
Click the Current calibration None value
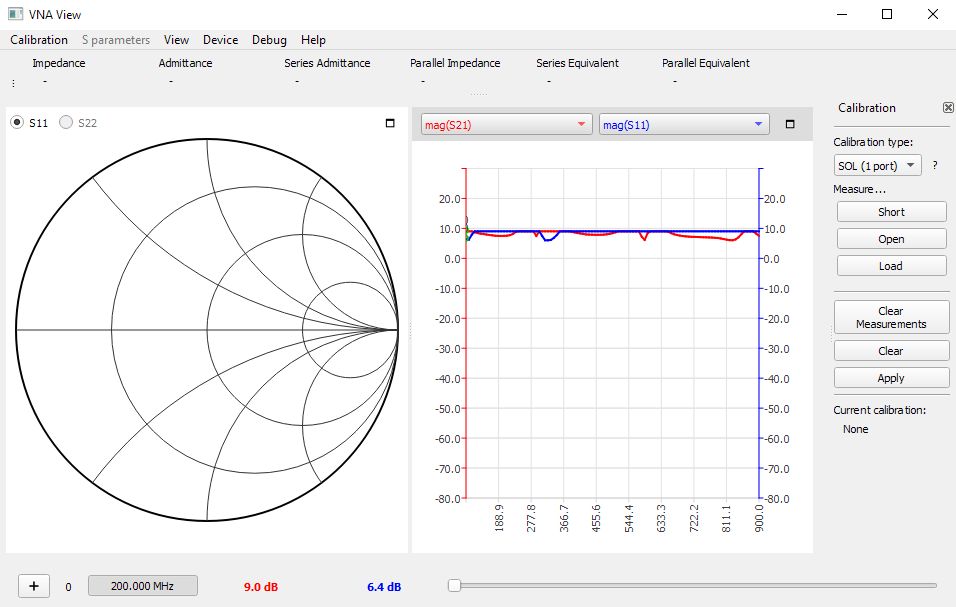(855, 429)
